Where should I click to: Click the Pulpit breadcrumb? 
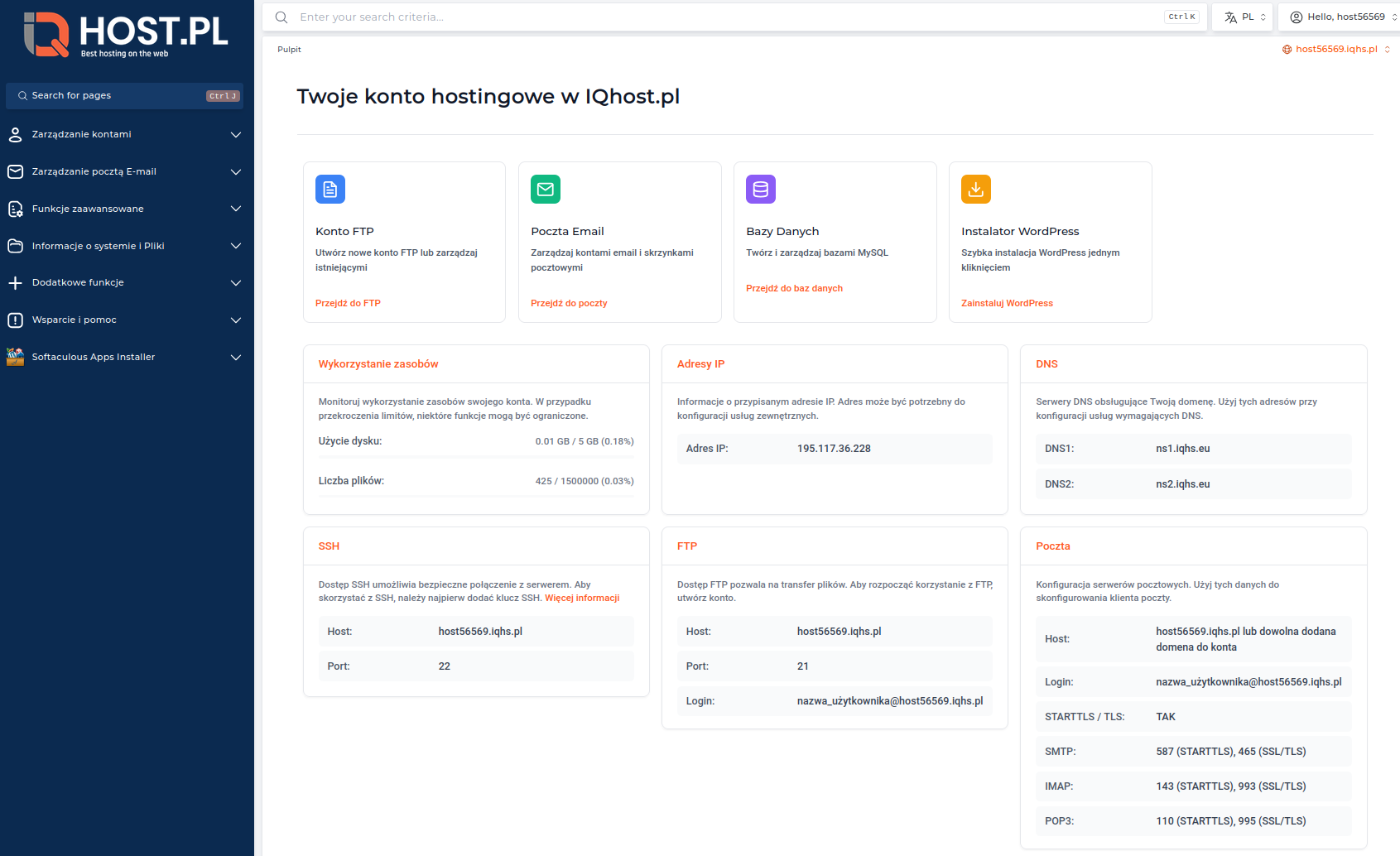point(289,50)
